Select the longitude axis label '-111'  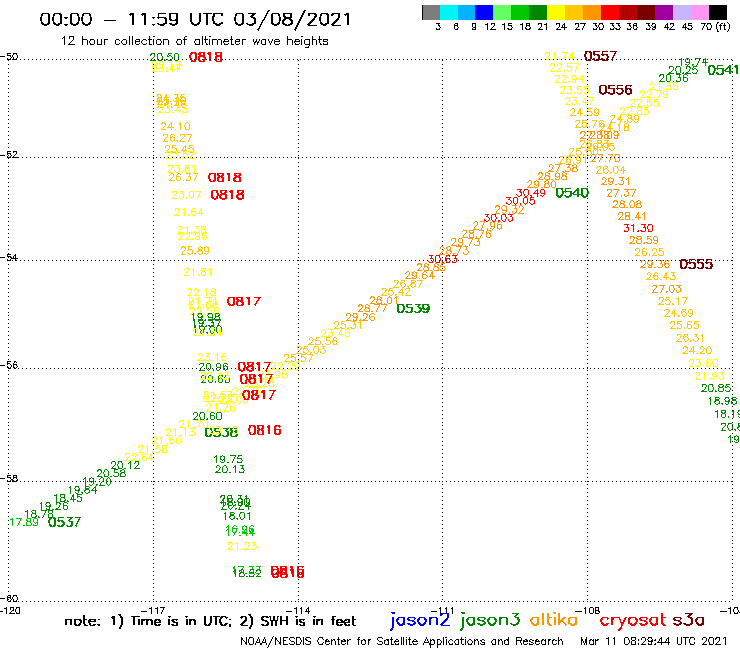coord(442,610)
